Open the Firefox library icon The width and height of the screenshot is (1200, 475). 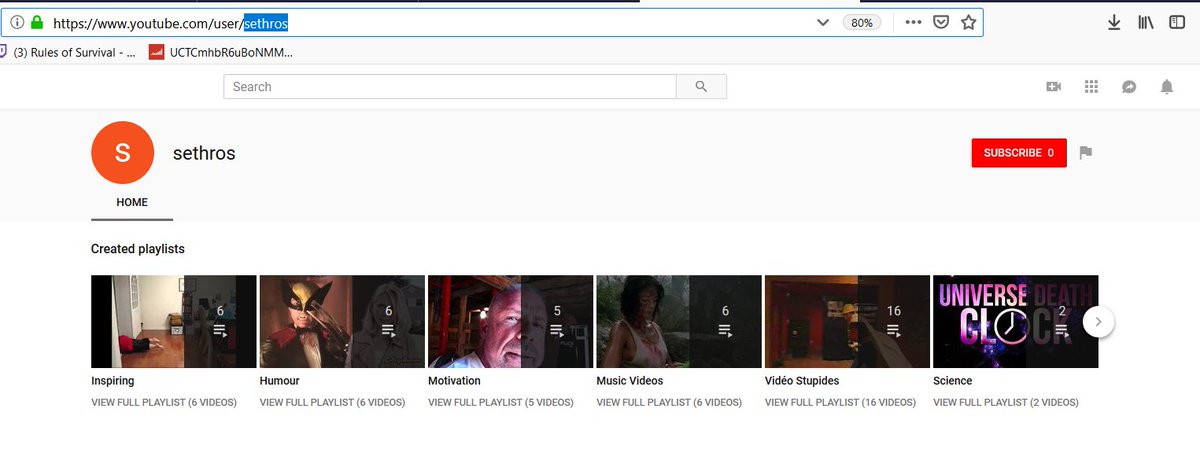tap(1146, 22)
